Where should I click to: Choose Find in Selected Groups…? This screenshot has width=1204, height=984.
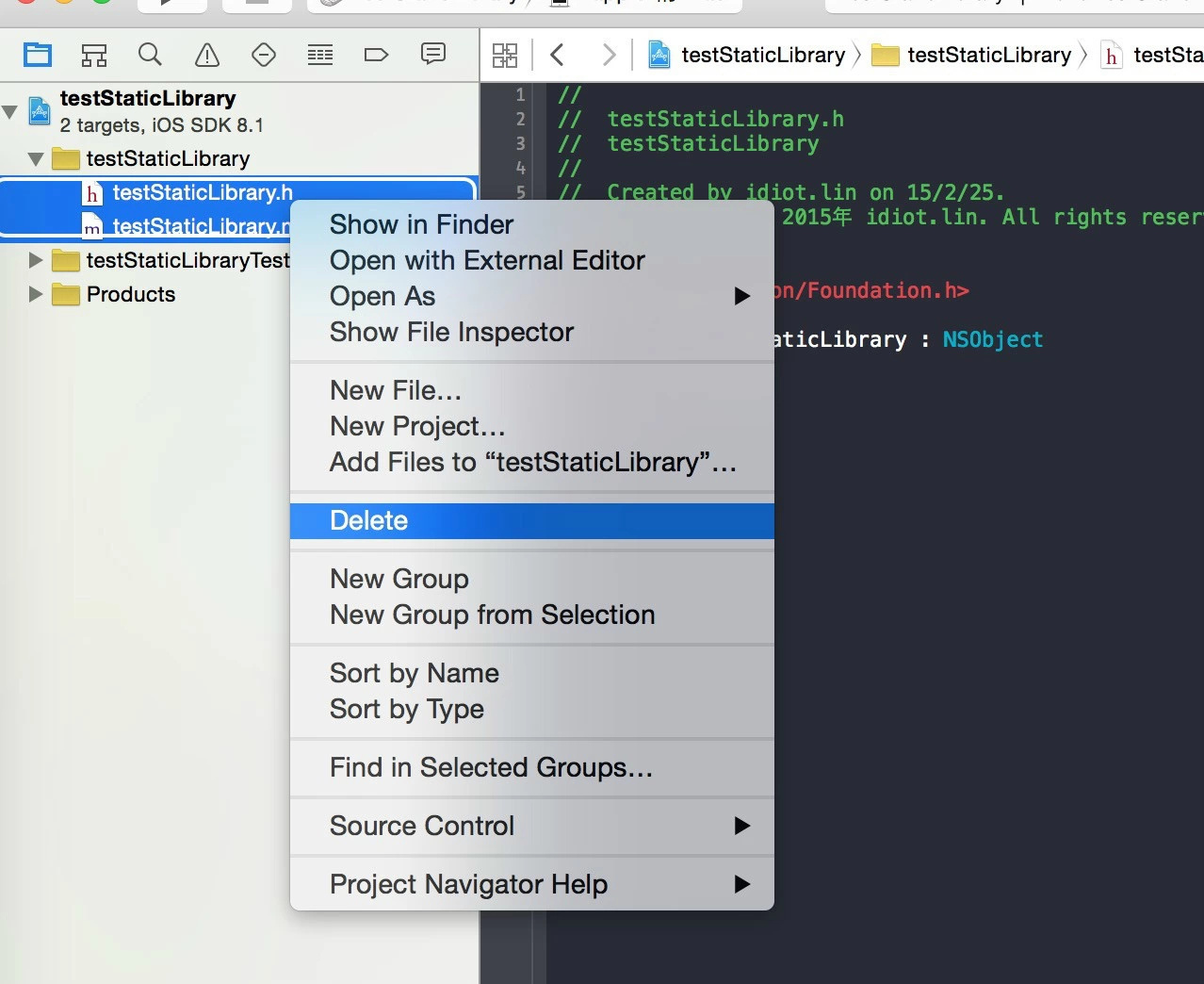click(x=532, y=767)
